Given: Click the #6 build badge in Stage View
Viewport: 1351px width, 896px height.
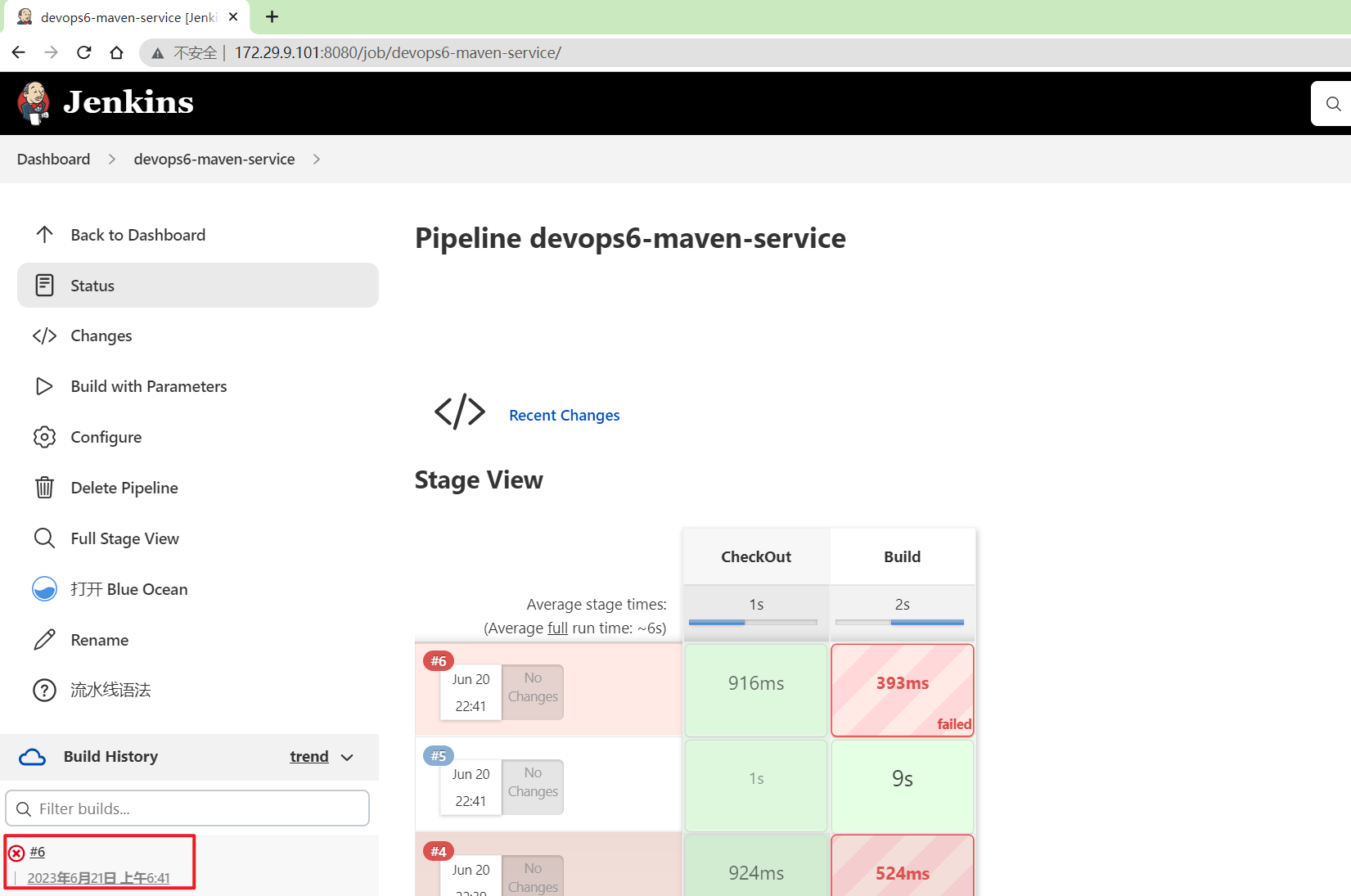Looking at the screenshot, I should click(439, 661).
